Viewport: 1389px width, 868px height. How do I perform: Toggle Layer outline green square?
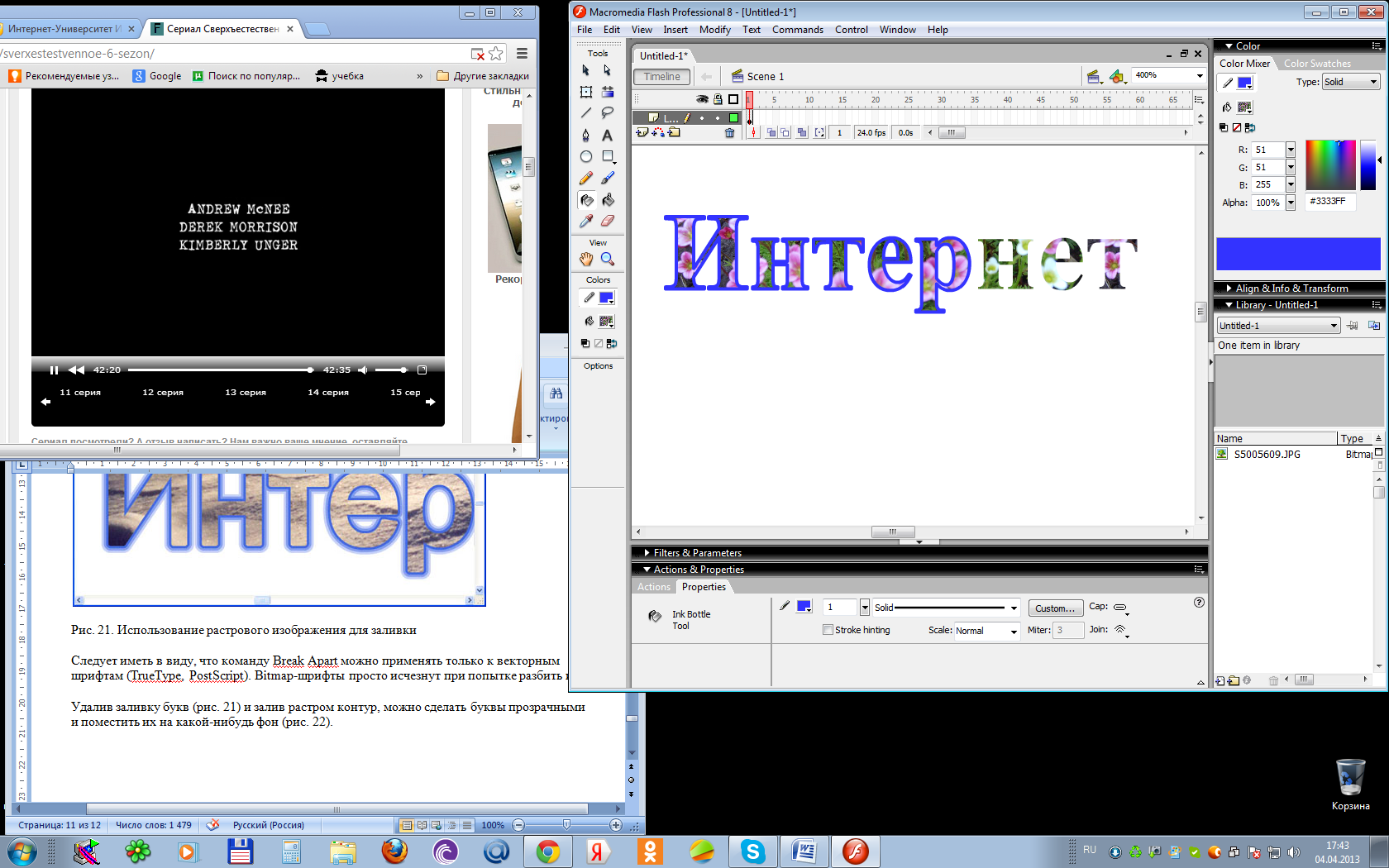(x=733, y=118)
